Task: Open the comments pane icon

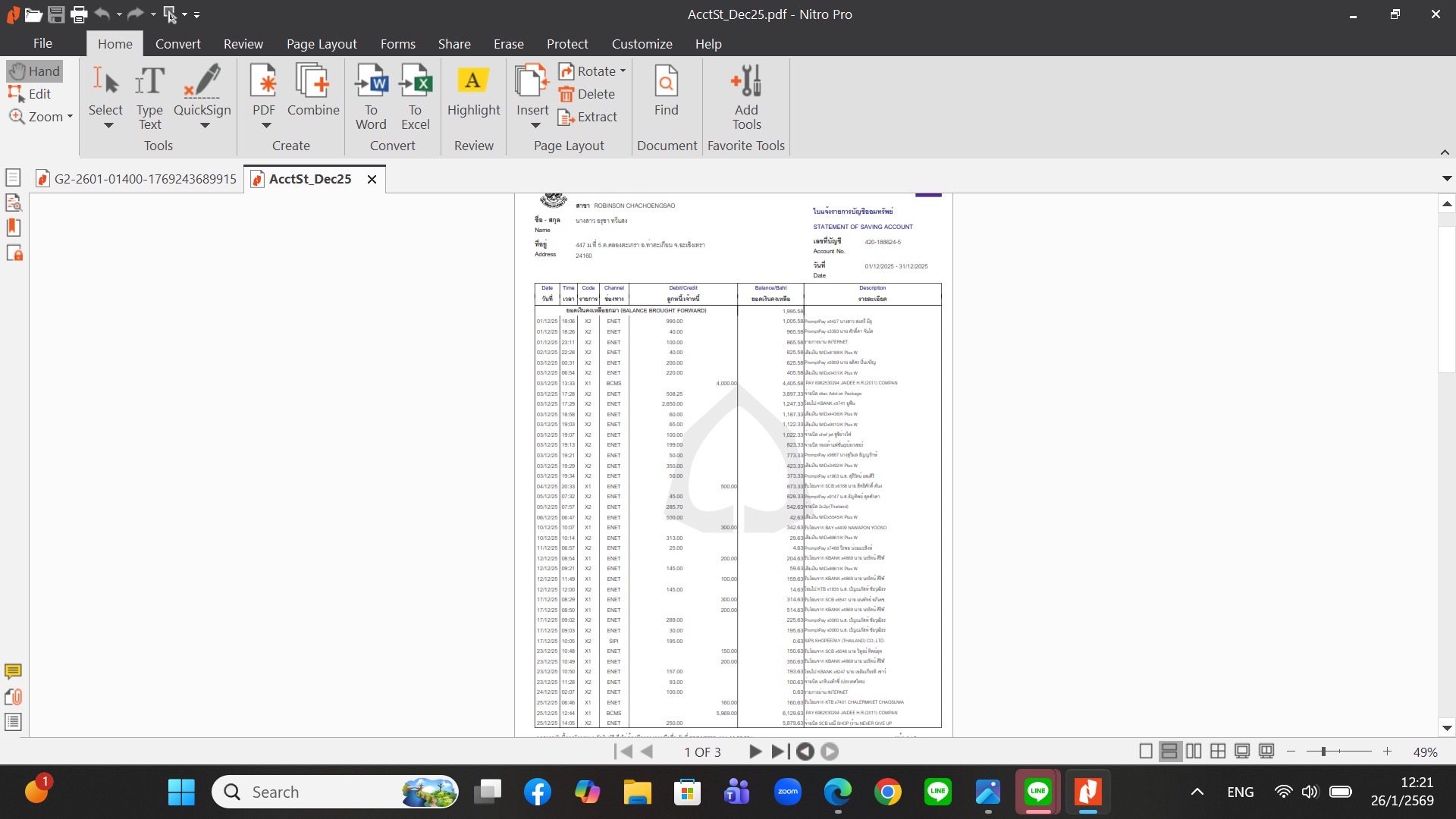Action: (x=13, y=671)
